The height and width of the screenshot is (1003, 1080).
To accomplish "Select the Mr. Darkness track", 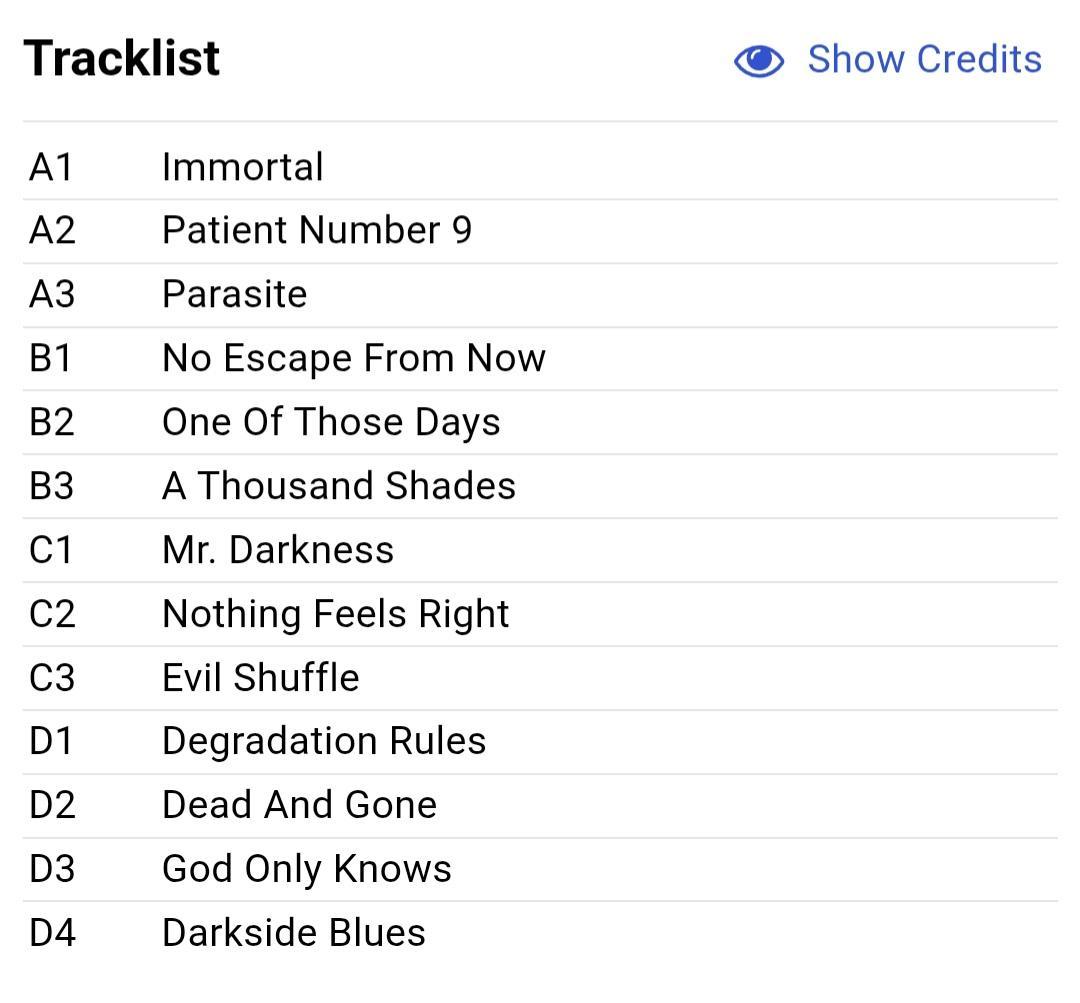I will coord(278,550).
